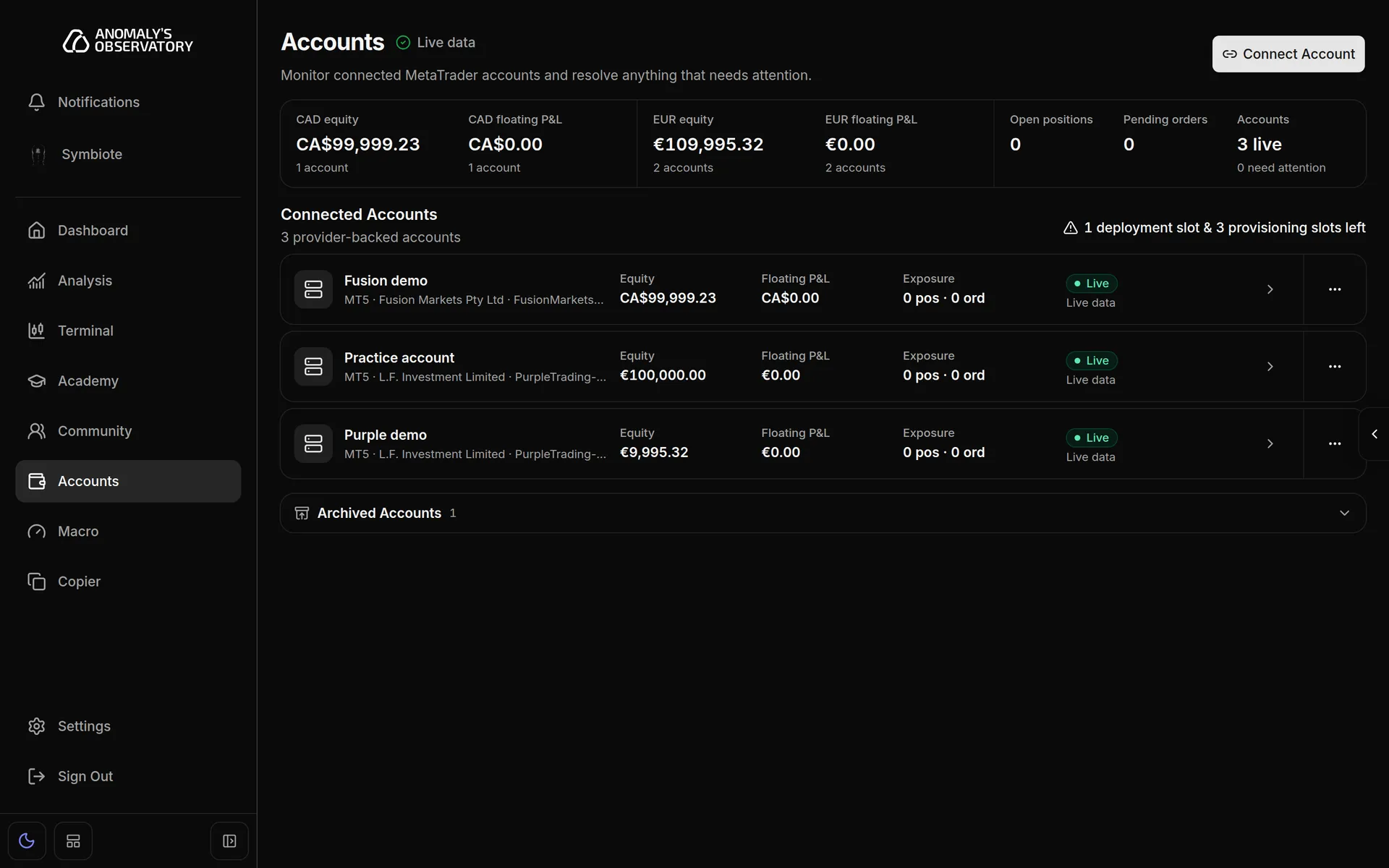
Task: Open more options for Purple demo
Action: coord(1335,443)
